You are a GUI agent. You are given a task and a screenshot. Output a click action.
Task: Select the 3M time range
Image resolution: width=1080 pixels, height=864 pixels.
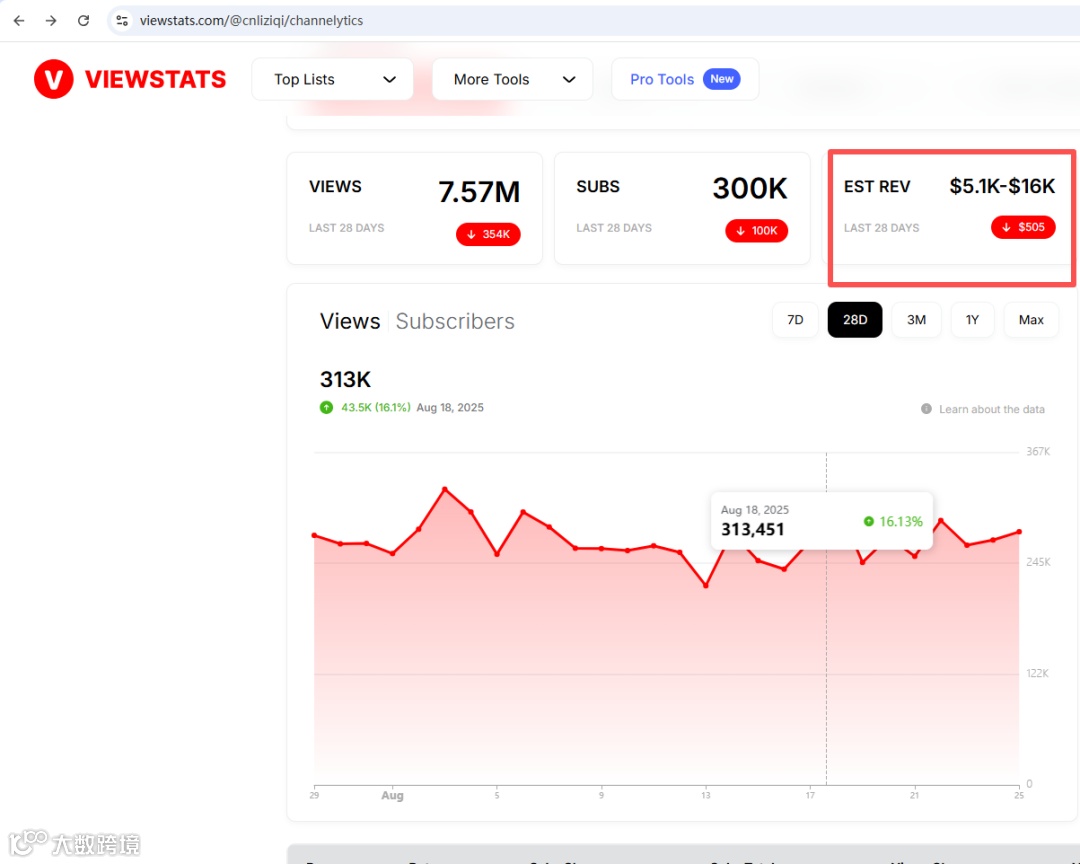pos(916,320)
